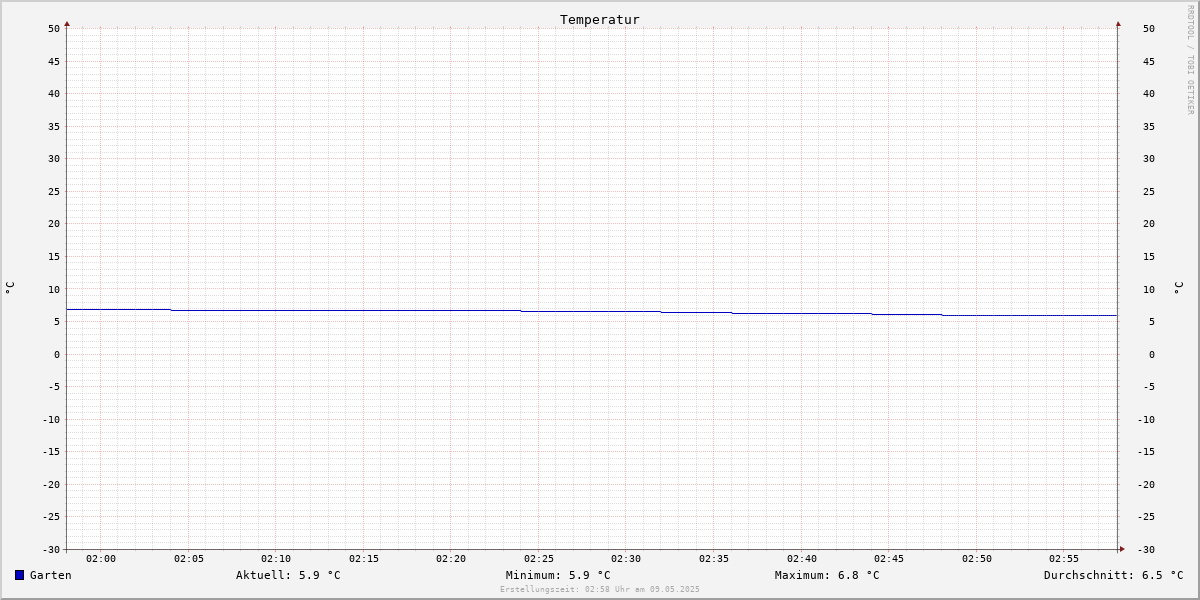The image size is (1200, 600).
Task: Click the left axis 25 label
Action: 54,191
